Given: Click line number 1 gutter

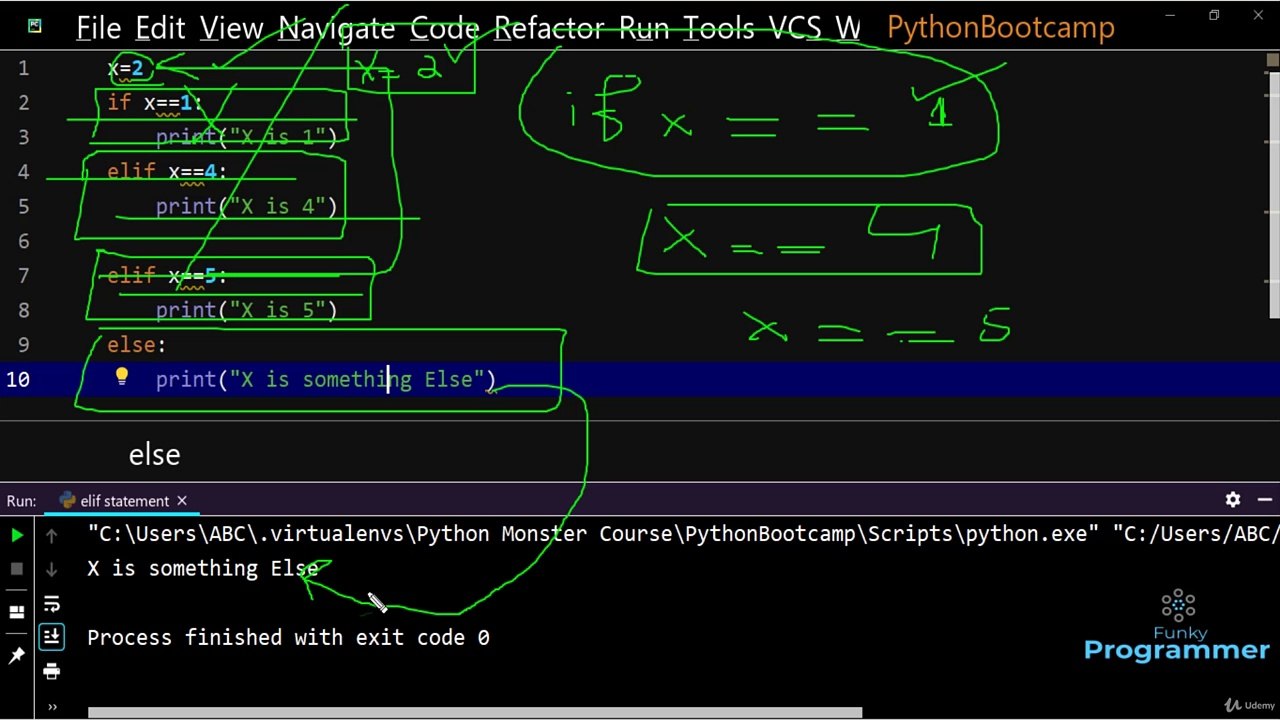Looking at the screenshot, I should coord(23,68).
